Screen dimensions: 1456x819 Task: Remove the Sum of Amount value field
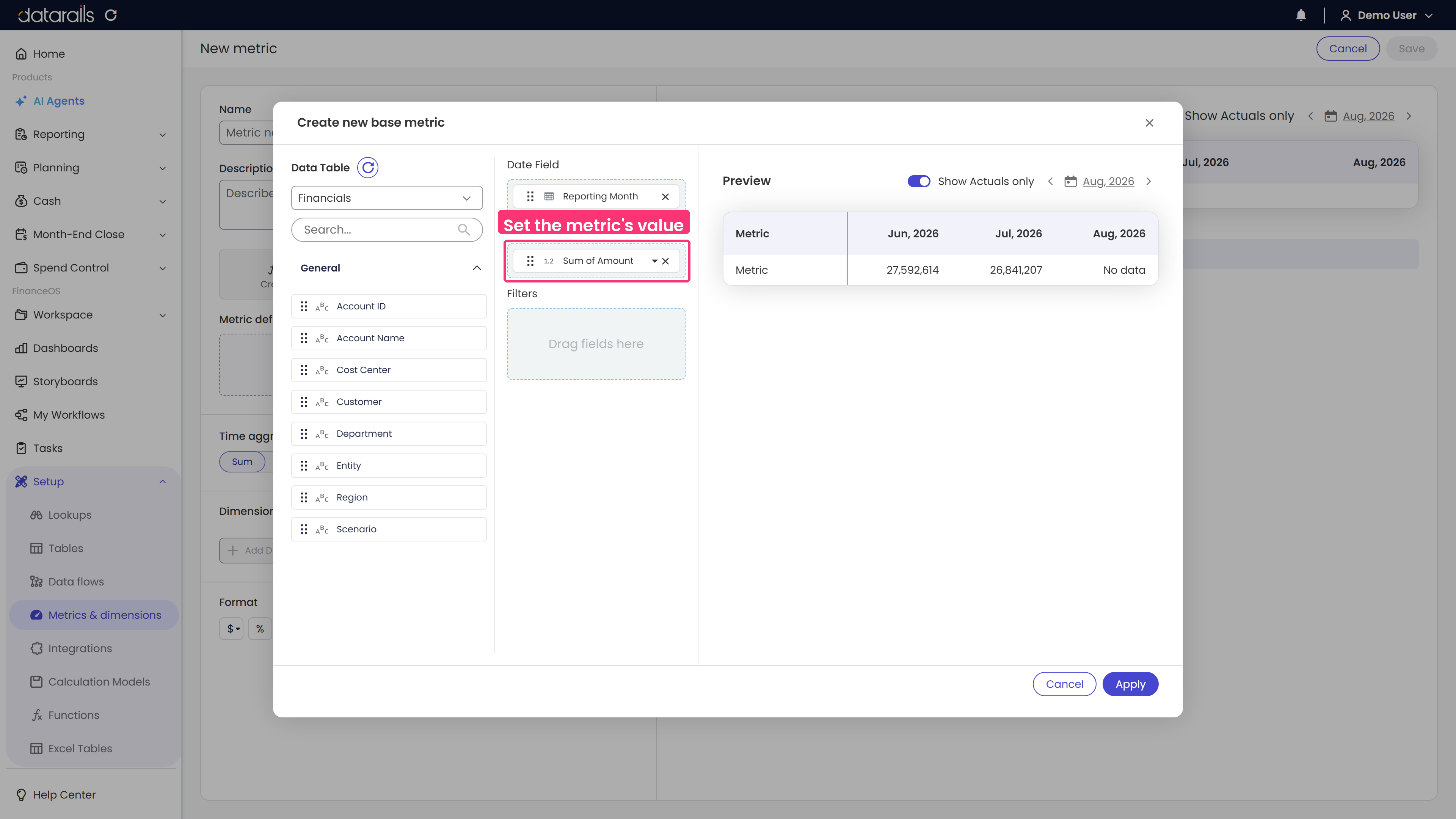[x=666, y=261]
